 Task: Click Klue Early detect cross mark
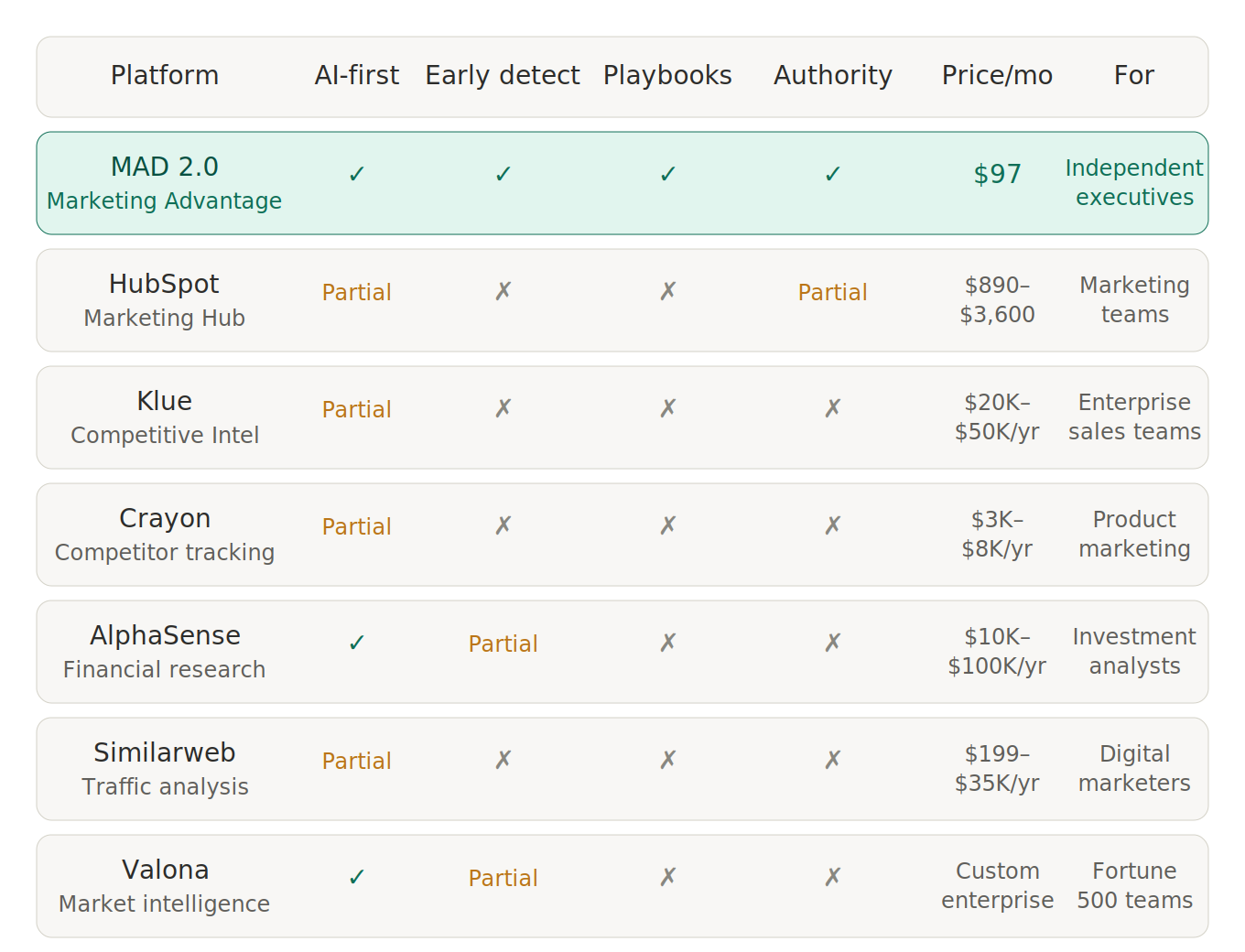[503, 408]
